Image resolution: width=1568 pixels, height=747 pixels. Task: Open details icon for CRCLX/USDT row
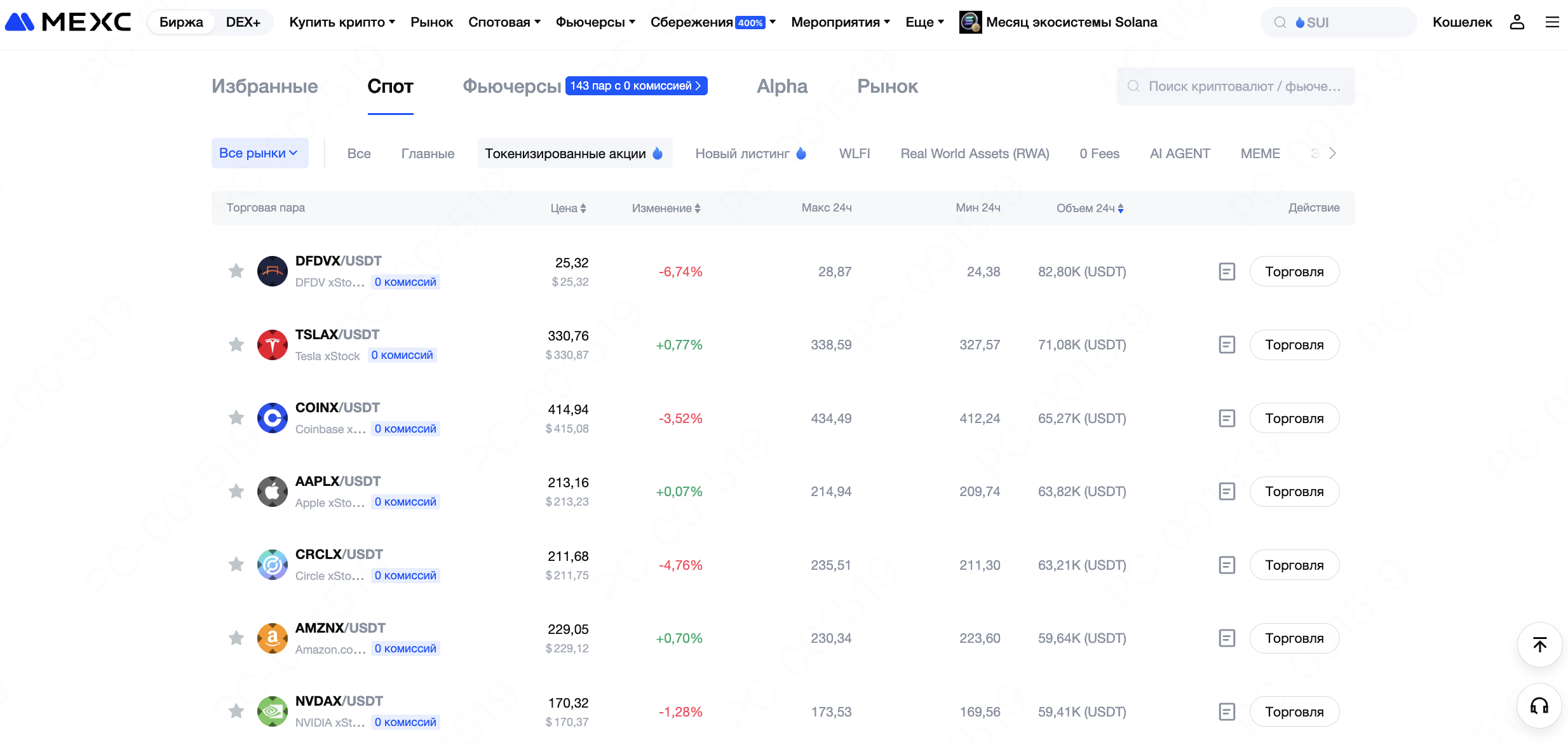[x=1227, y=565]
